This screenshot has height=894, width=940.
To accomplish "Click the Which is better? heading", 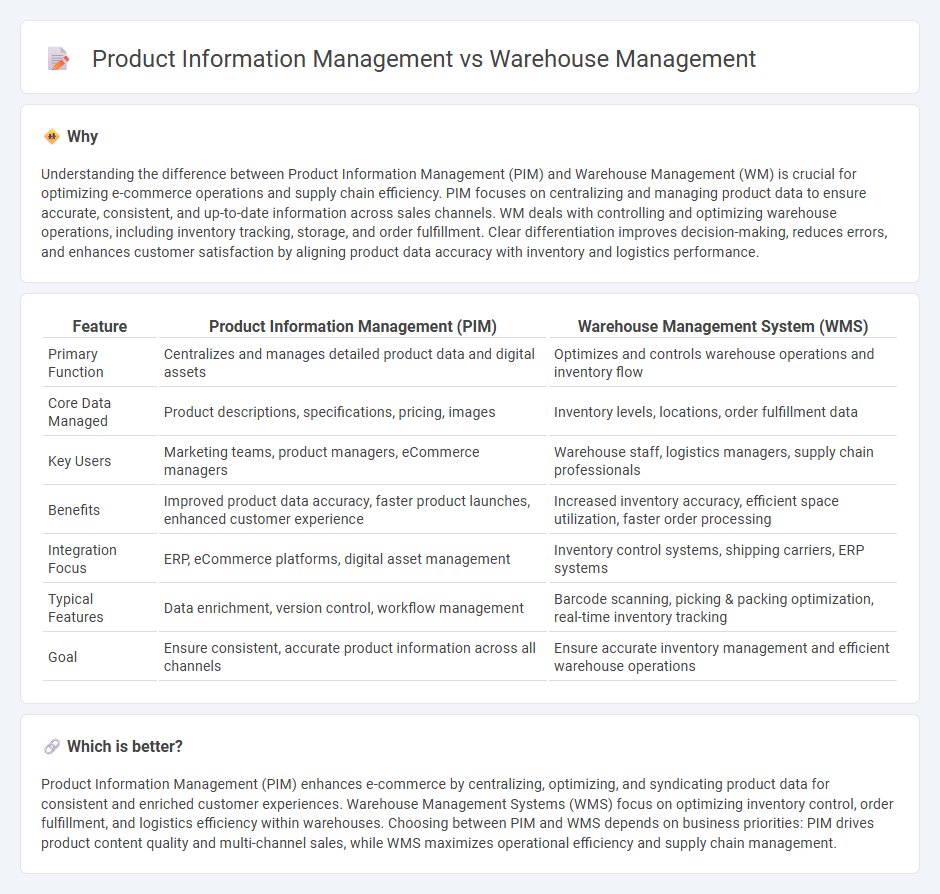I will tap(125, 746).
